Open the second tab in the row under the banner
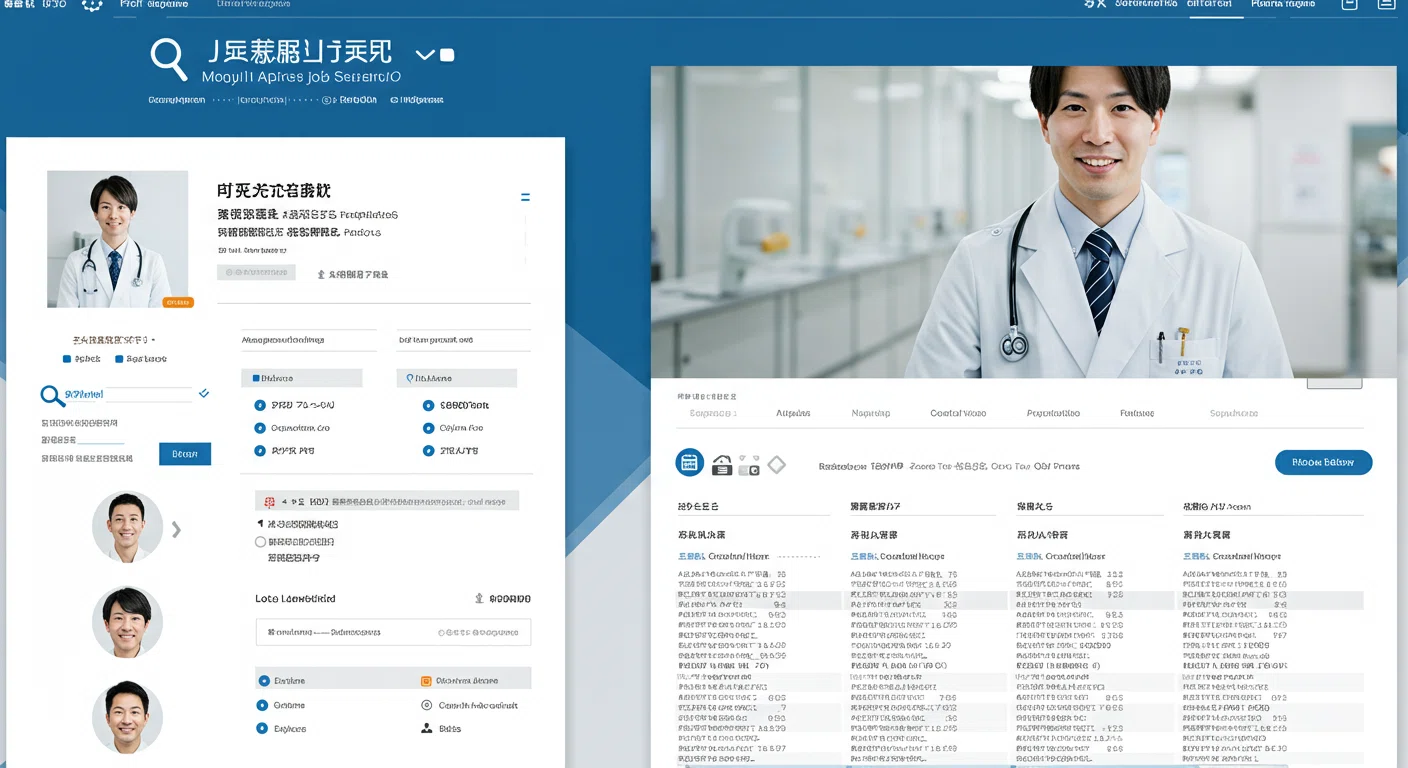Screen dimensions: 1408x768 coord(793,413)
